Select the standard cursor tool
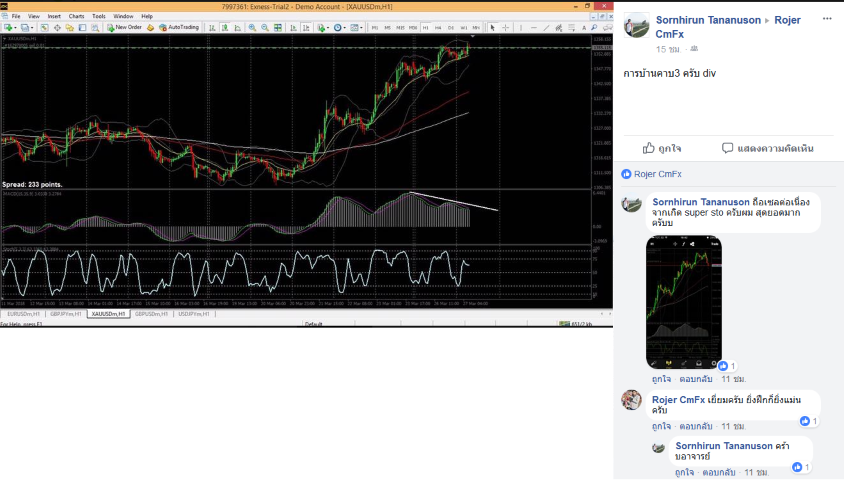 point(493,27)
